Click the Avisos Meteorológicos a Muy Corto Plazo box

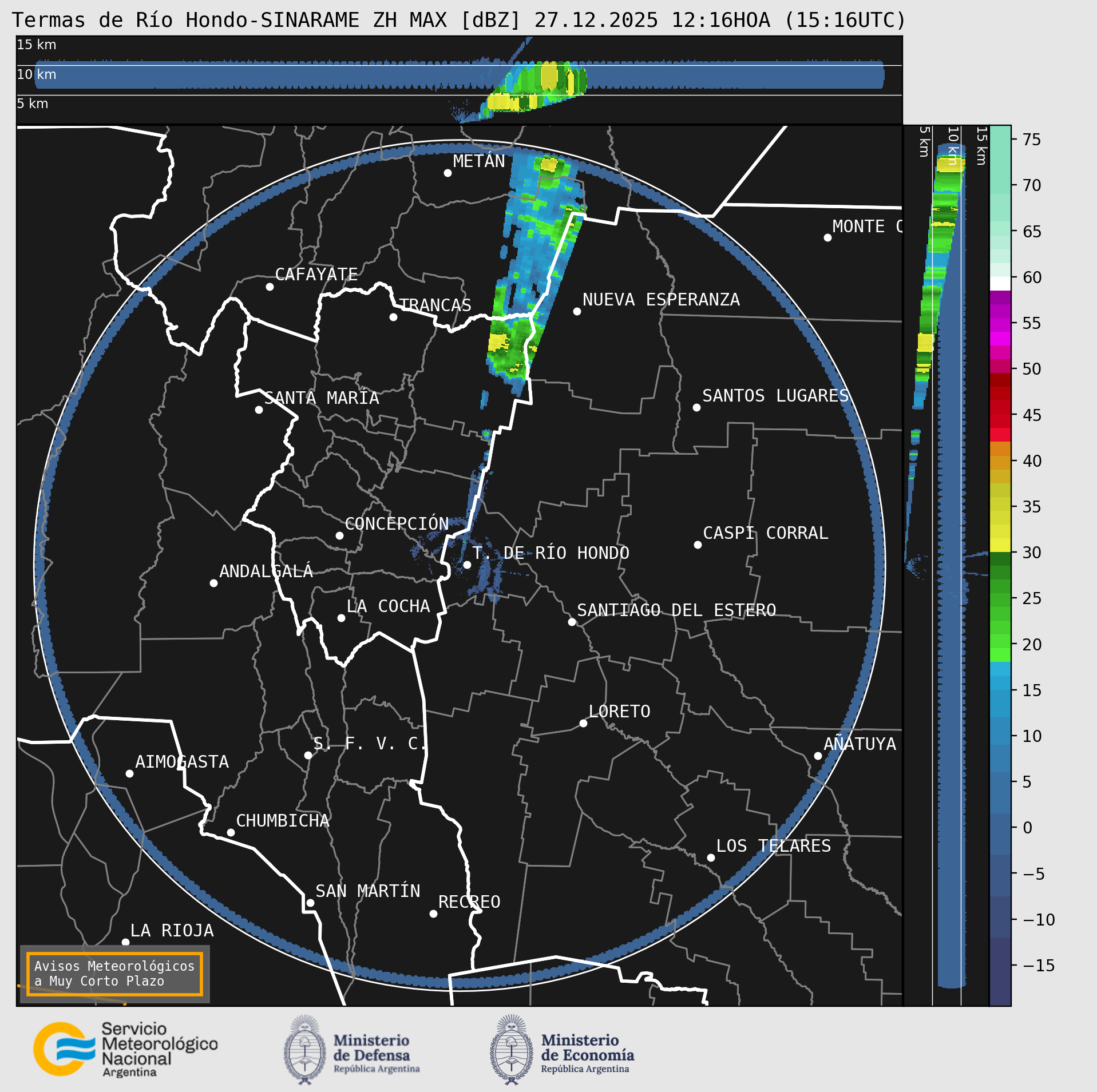tap(114, 974)
